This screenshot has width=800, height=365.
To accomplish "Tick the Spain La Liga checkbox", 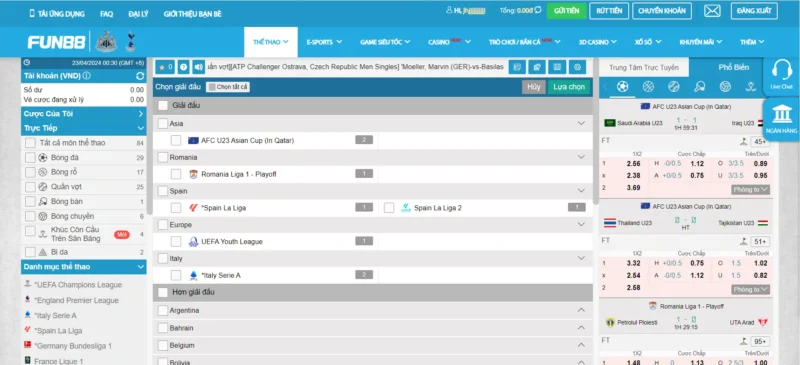I will tap(176, 208).
